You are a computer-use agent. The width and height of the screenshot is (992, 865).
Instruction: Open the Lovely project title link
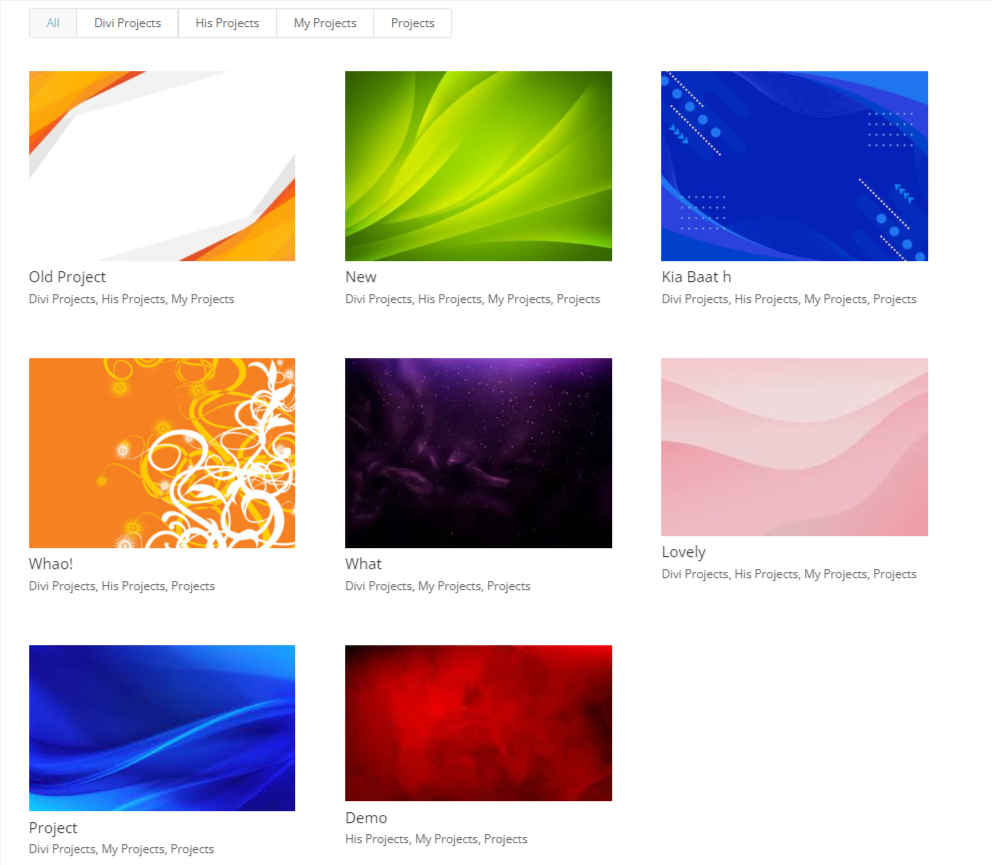click(x=683, y=552)
